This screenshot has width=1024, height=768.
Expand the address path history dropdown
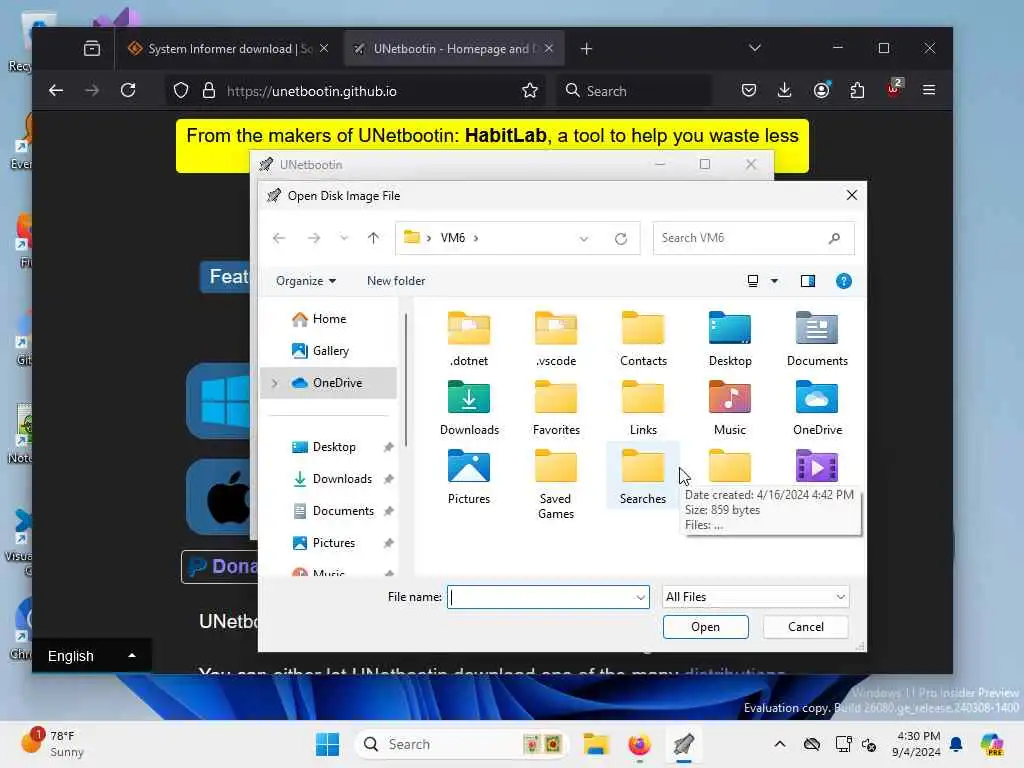[584, 239]
